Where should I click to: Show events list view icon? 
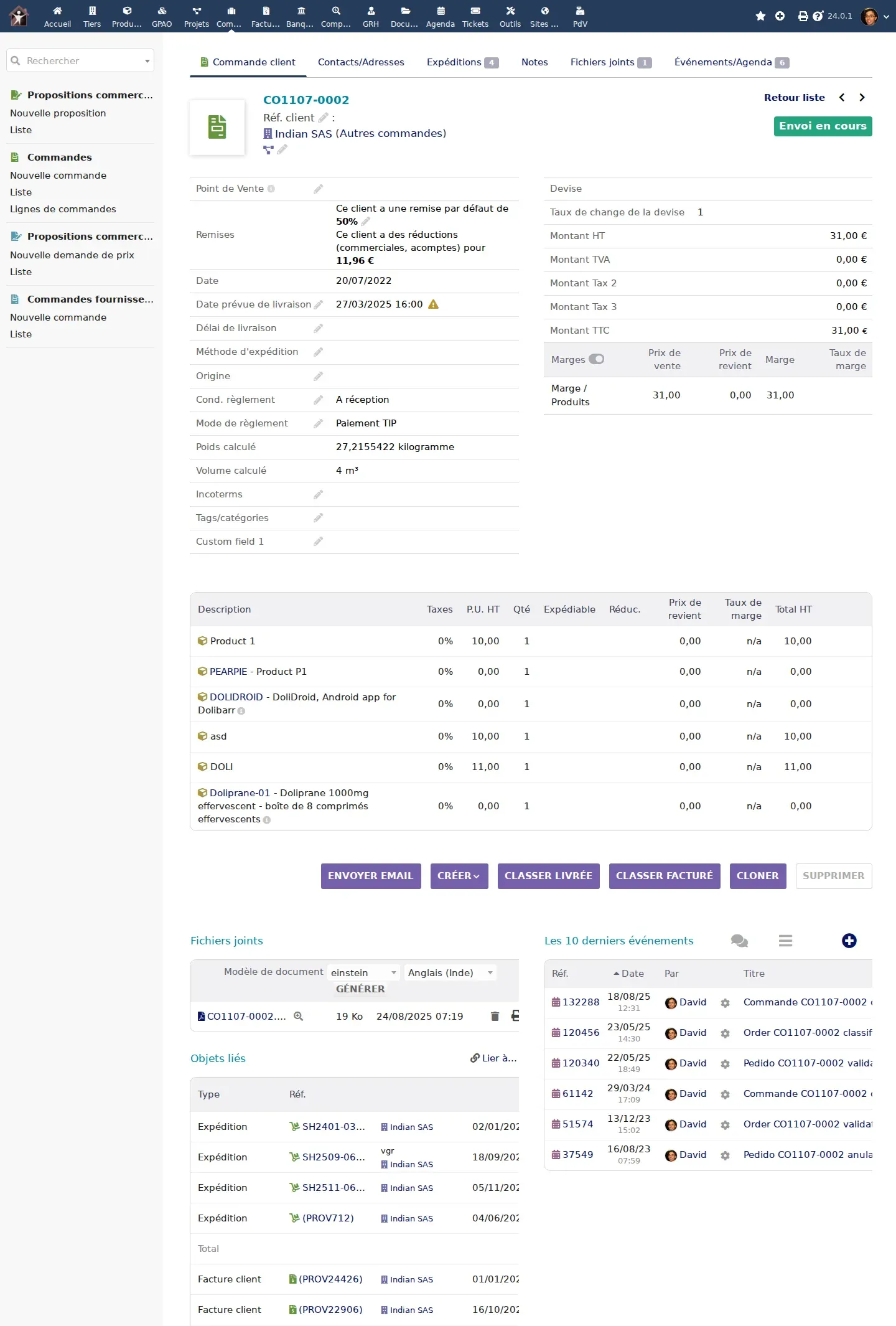786,941
